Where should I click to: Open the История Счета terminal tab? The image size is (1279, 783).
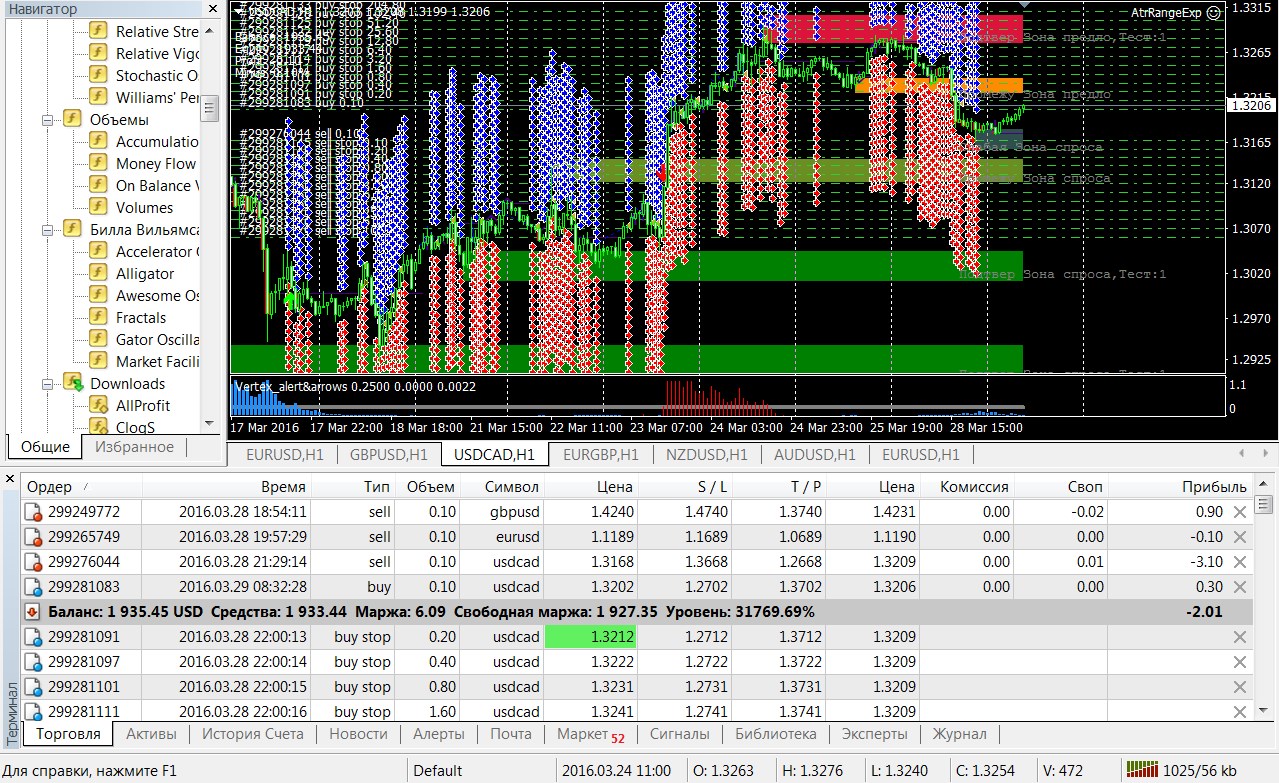(x=253, y=734)
